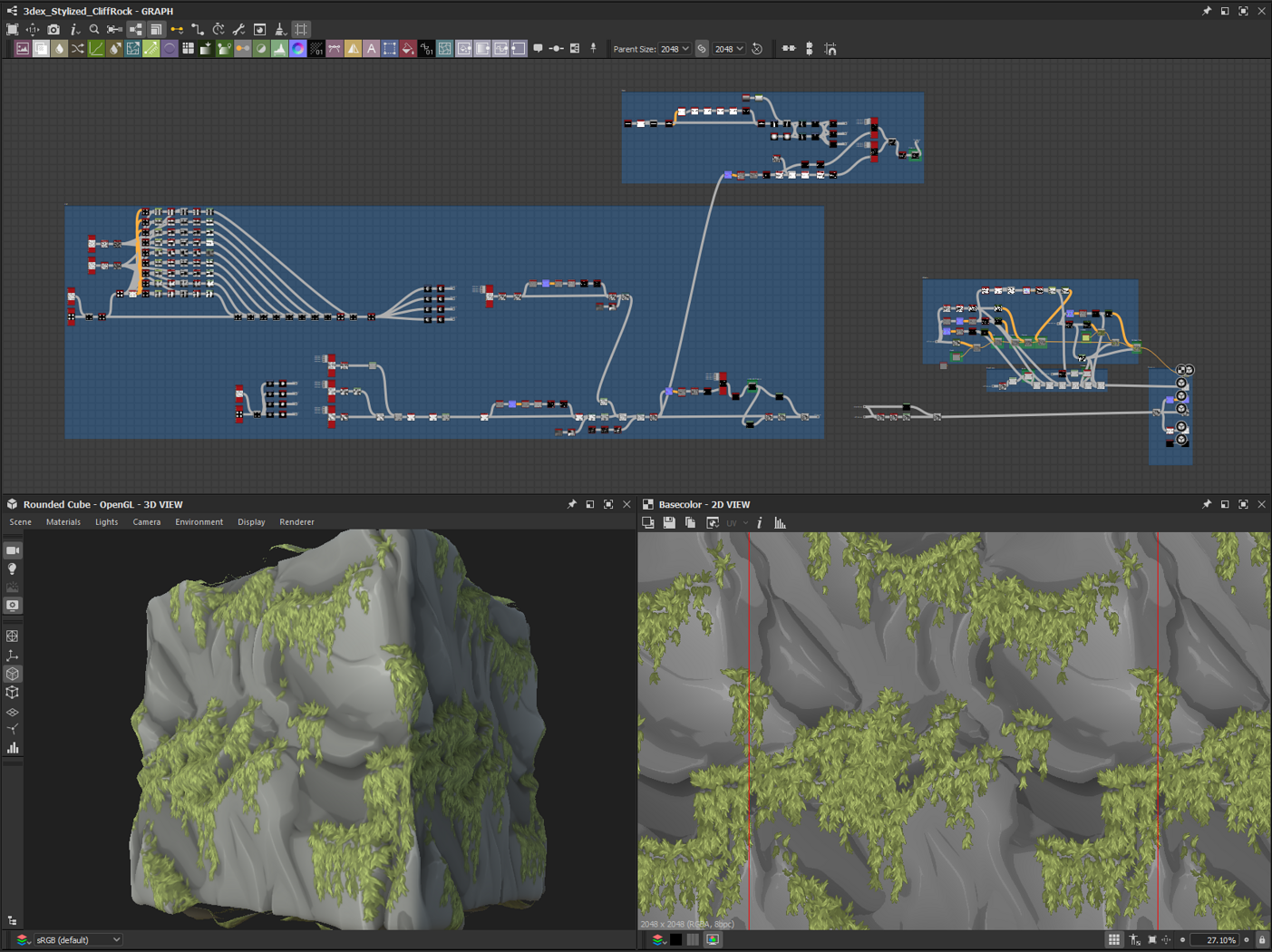The width and height of the screenshot is (1272, 952).
Task: Select the light bulb icon in 3D view sidebar
Action: coord(13,569)
